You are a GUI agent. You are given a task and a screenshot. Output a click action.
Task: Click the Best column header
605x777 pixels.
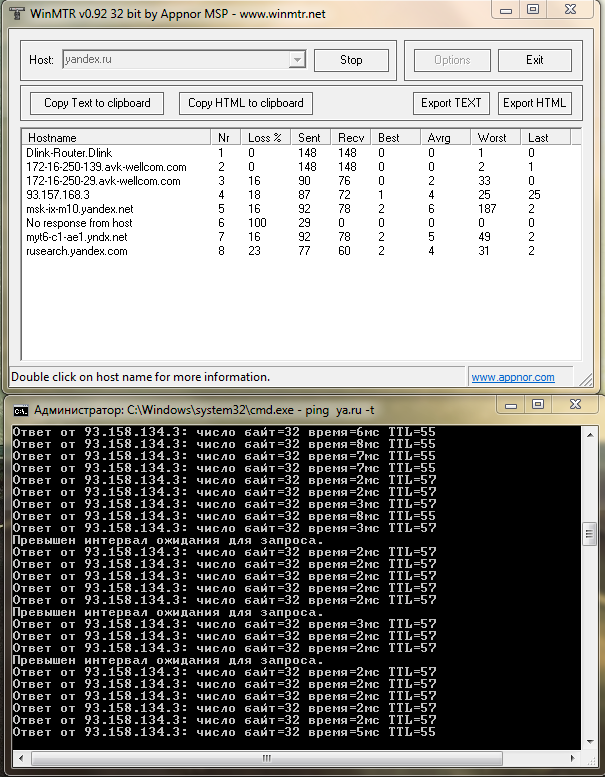[396, 137]
